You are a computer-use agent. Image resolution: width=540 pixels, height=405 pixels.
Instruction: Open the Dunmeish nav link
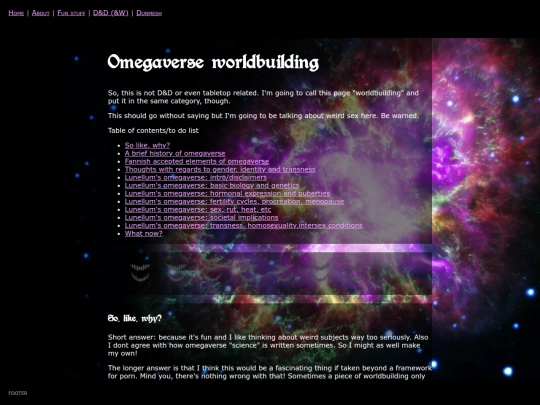point(149,13)
